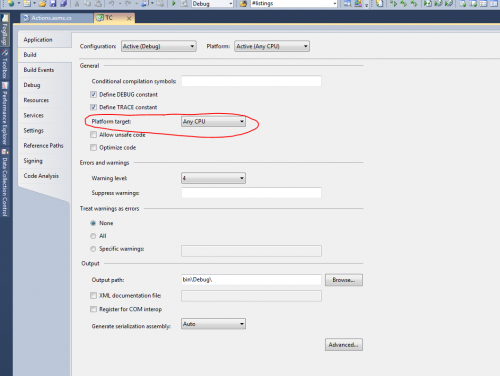Open the Platform Active (Any CPU) dropdown

[x=272, y=46]
